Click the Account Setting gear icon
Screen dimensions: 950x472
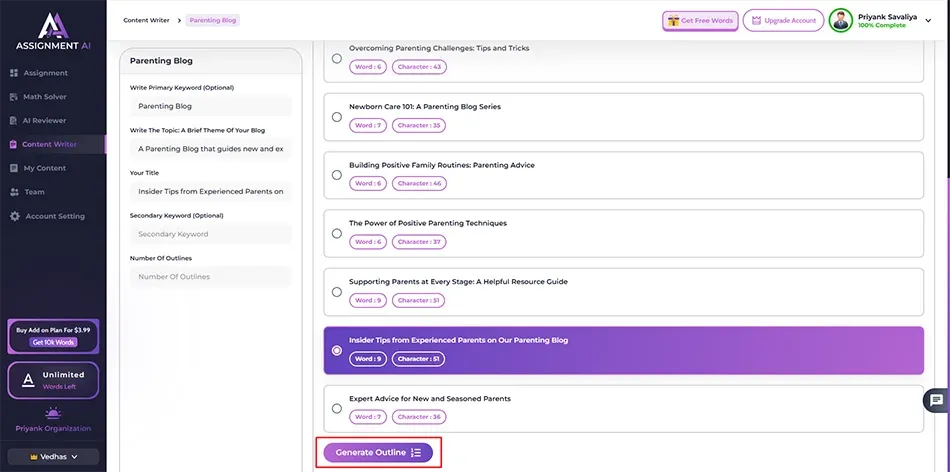coord(14,216)
